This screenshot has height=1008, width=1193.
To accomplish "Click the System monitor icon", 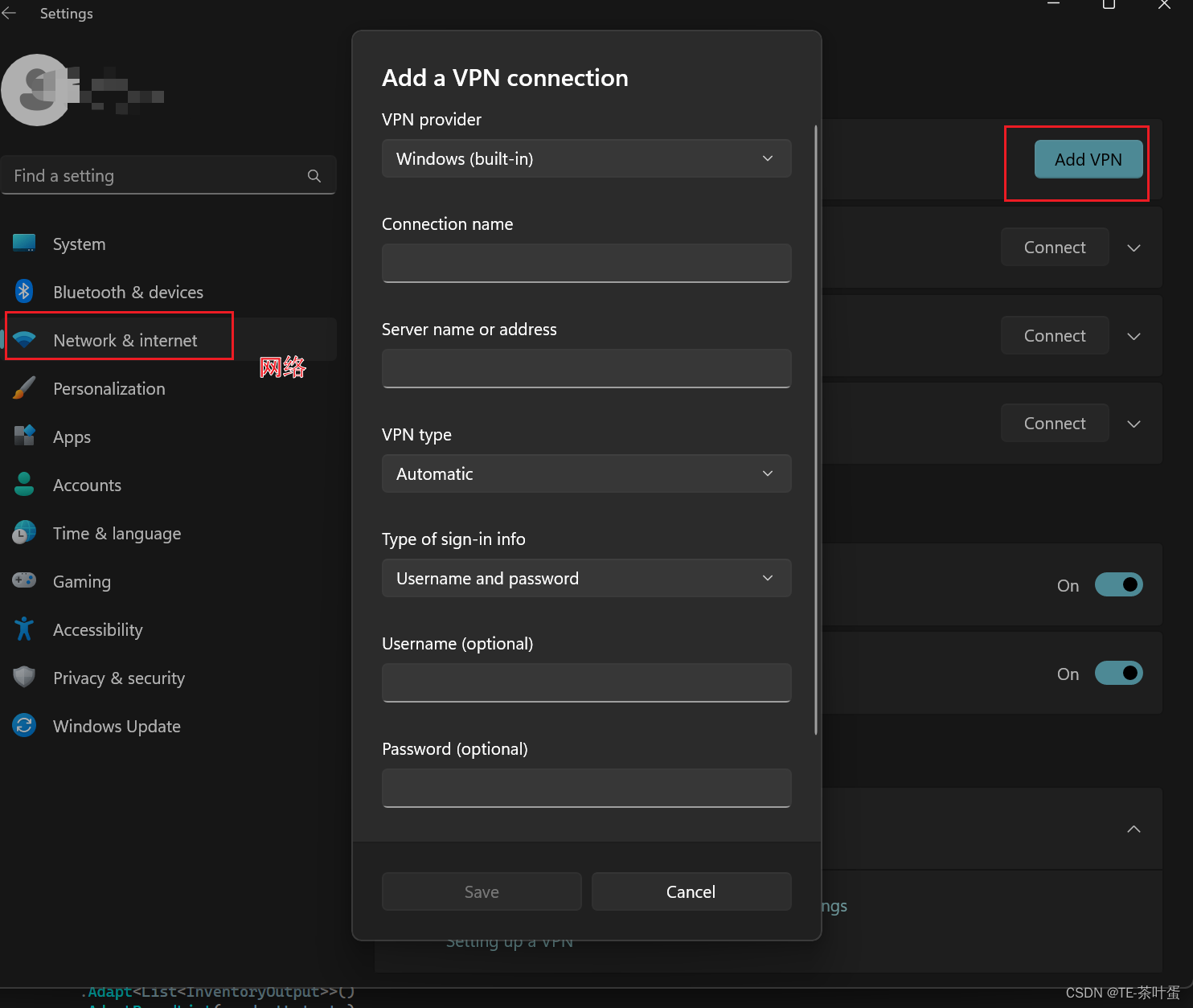I will tap(24, 244).
